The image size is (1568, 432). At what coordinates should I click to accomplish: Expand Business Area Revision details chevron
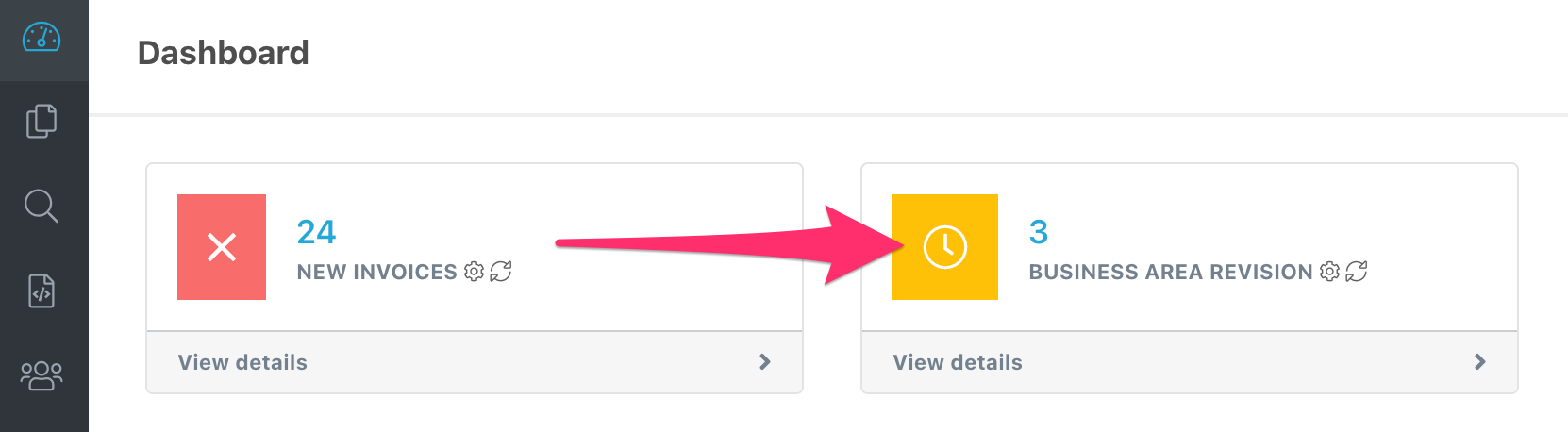click(x=1480, y=362)
